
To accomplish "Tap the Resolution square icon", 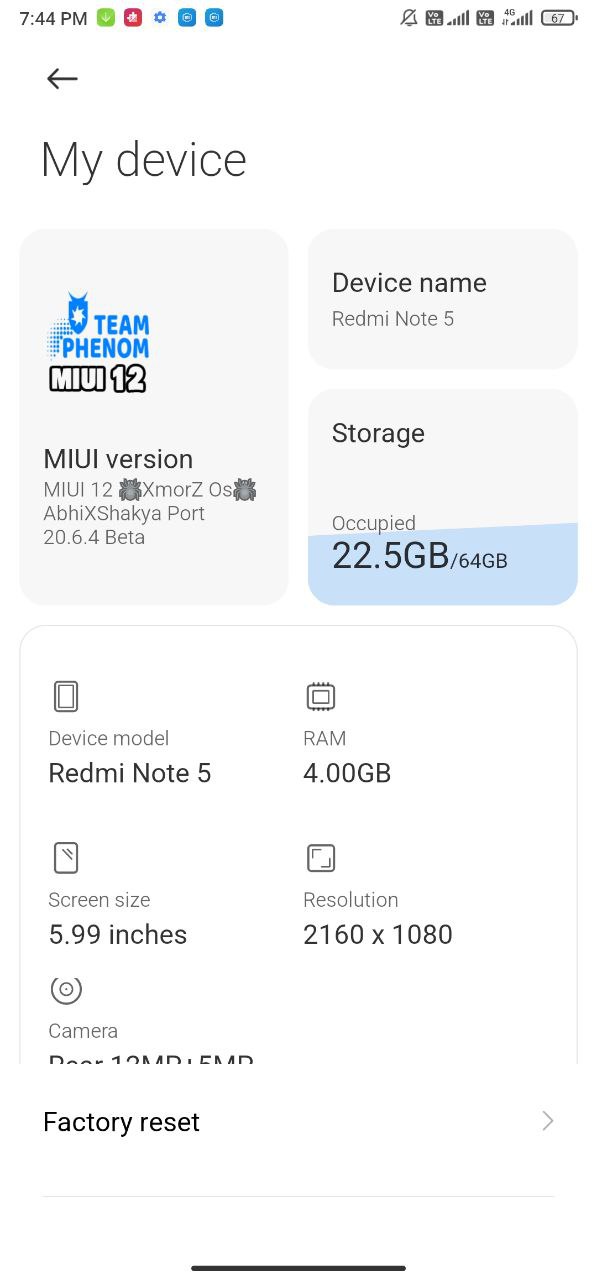I will click(321, 857).
